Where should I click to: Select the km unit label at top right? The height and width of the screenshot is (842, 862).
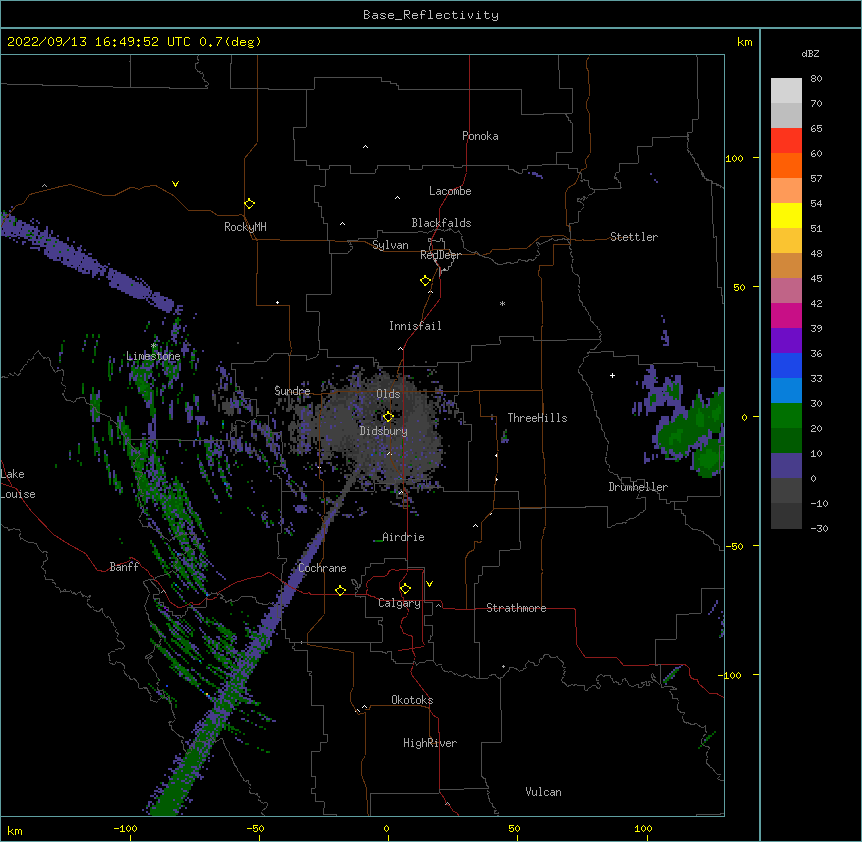tap(745, 42)
